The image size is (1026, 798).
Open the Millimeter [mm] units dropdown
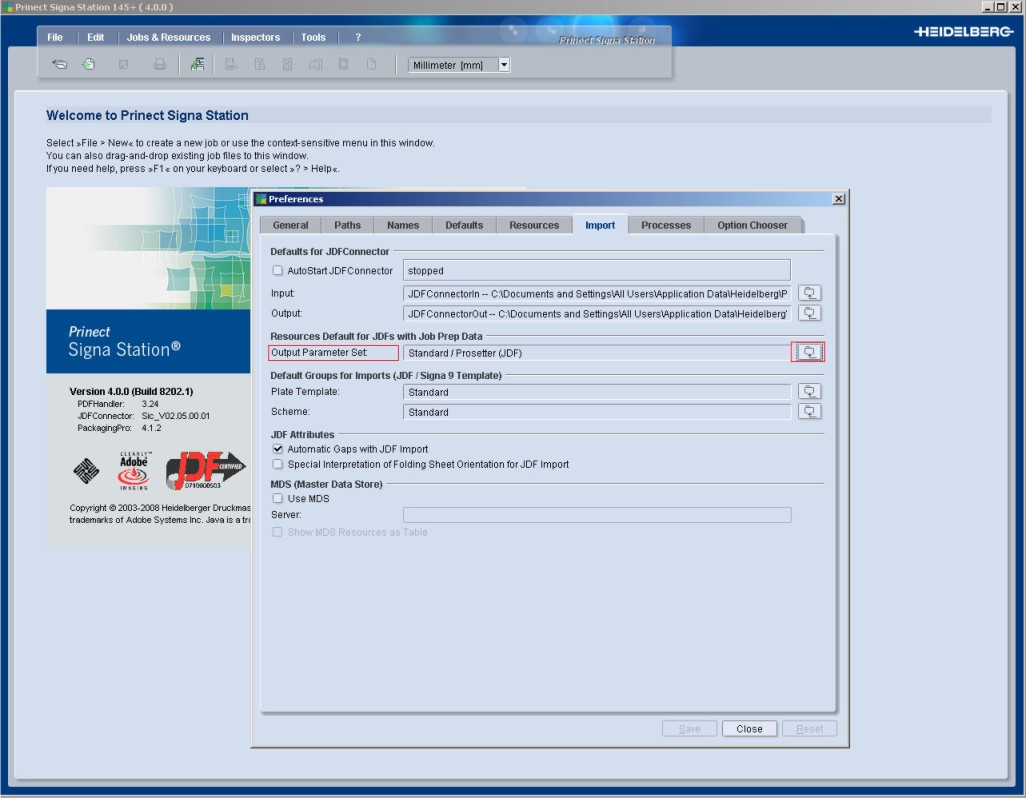(x=504, y=65)
